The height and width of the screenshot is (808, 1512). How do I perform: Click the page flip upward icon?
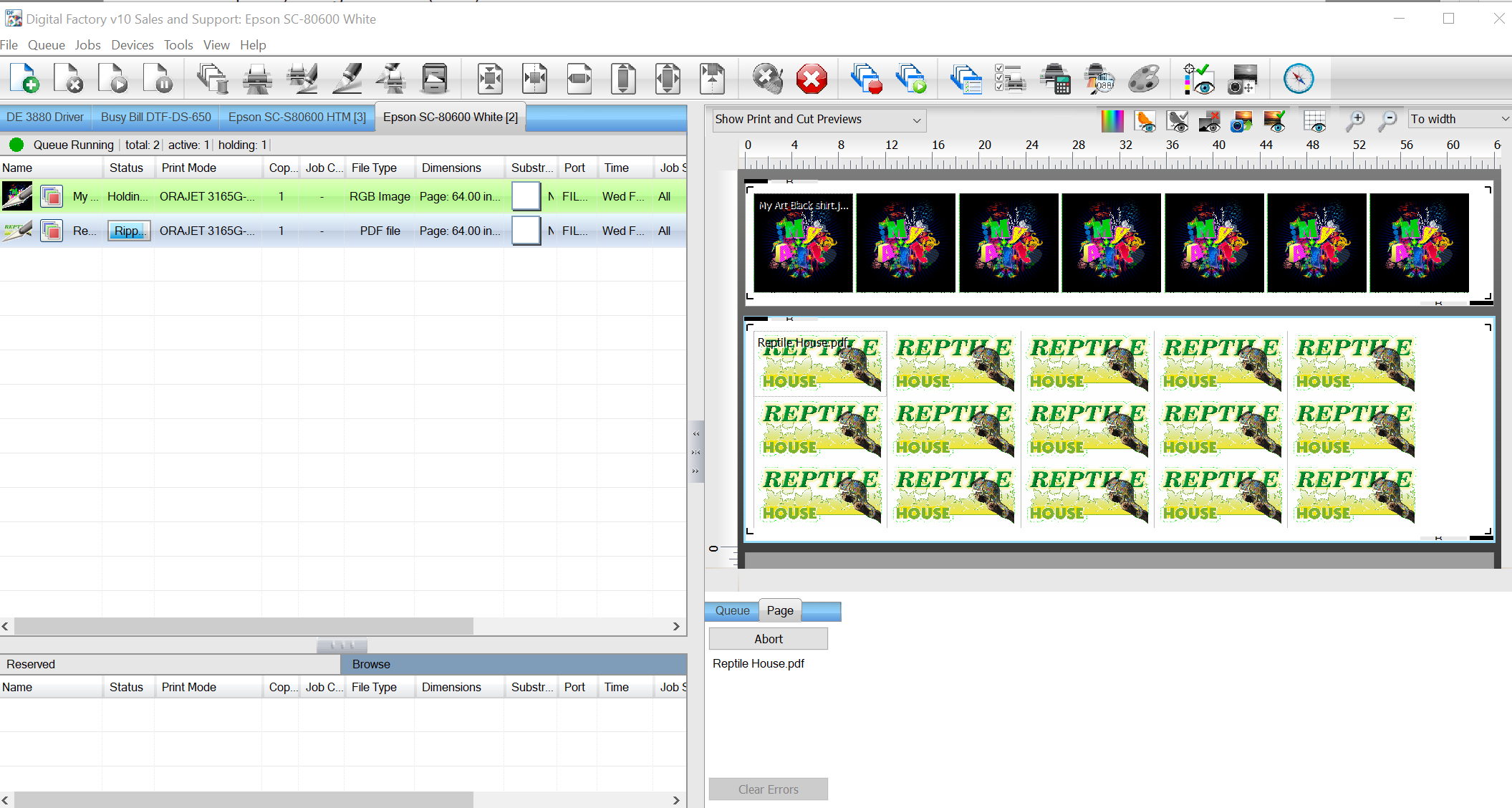point(712,78)
